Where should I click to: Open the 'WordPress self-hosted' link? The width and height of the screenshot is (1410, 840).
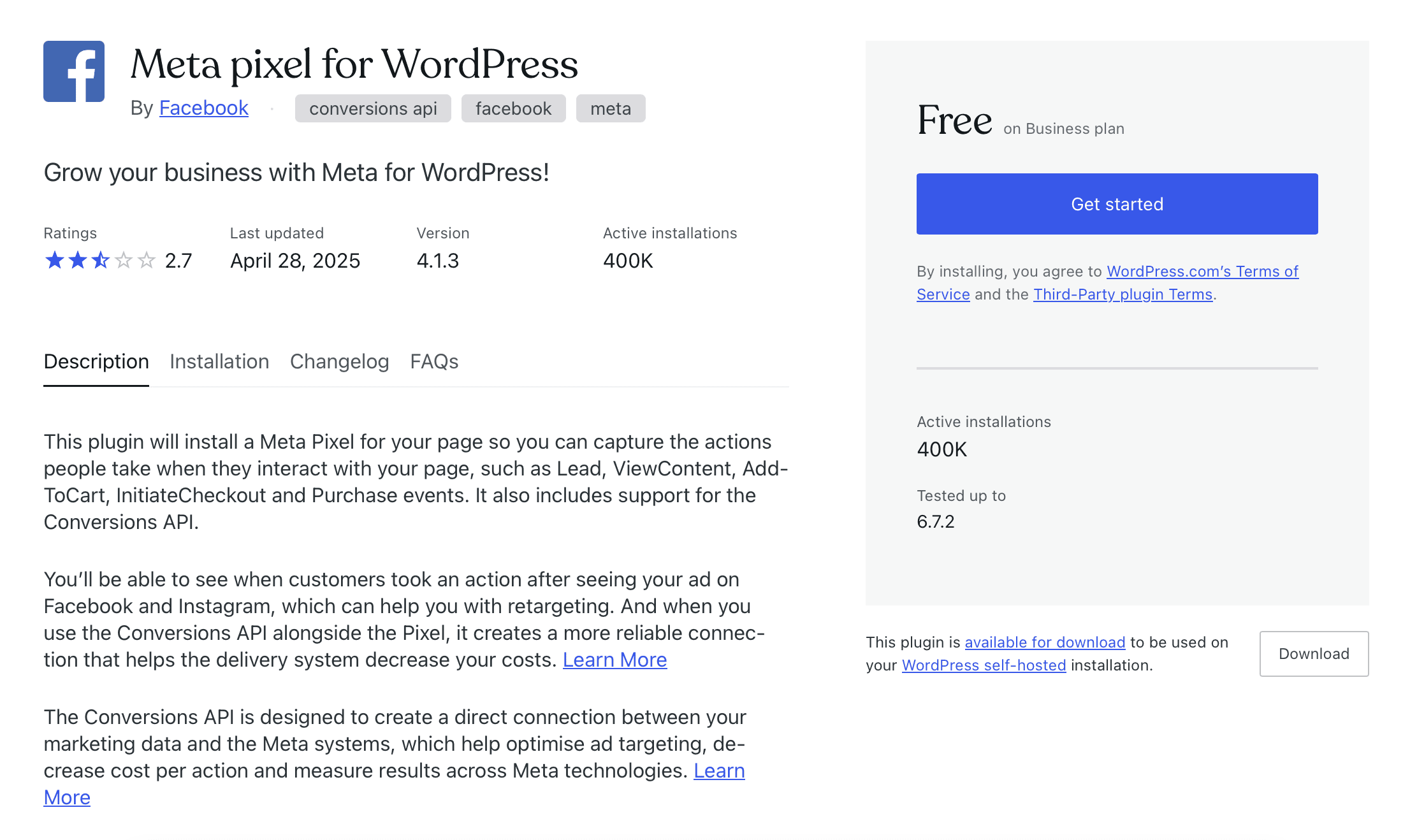click(984, 665)
